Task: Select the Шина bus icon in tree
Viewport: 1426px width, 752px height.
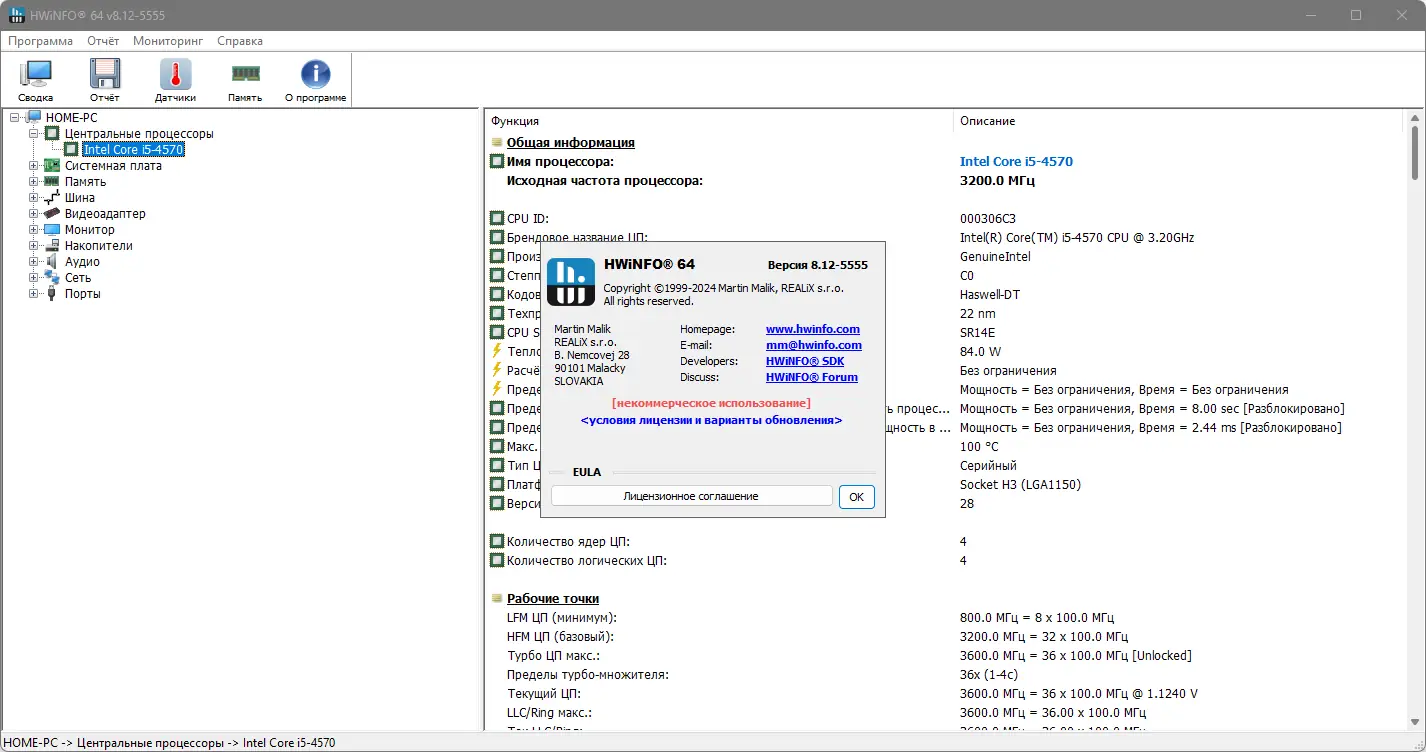Action: 52,198
